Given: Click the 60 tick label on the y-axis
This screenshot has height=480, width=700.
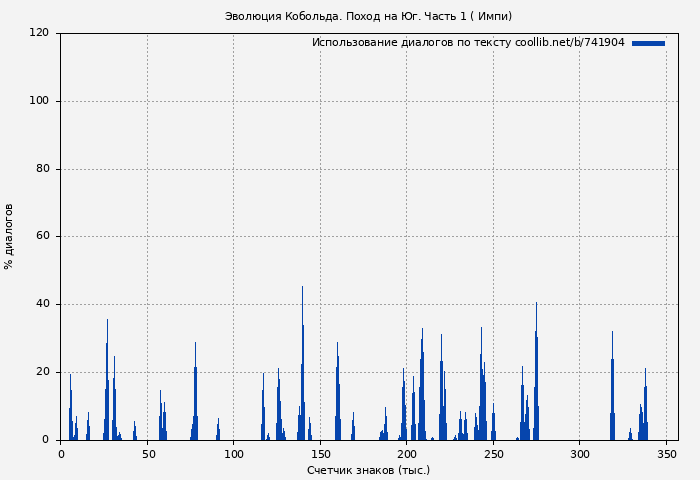Looking at the screenshot, I should pos(42,237).
